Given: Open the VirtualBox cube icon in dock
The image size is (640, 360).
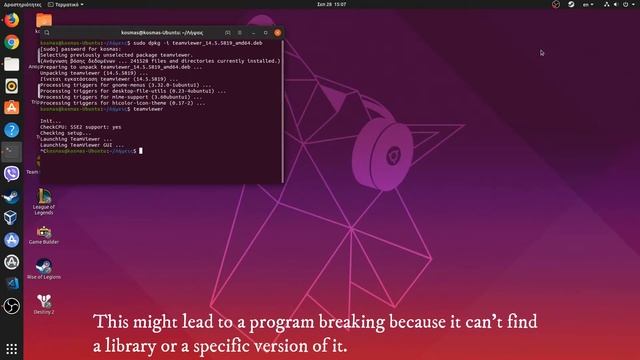Looking at the screenshot, I should pos(11,218).
